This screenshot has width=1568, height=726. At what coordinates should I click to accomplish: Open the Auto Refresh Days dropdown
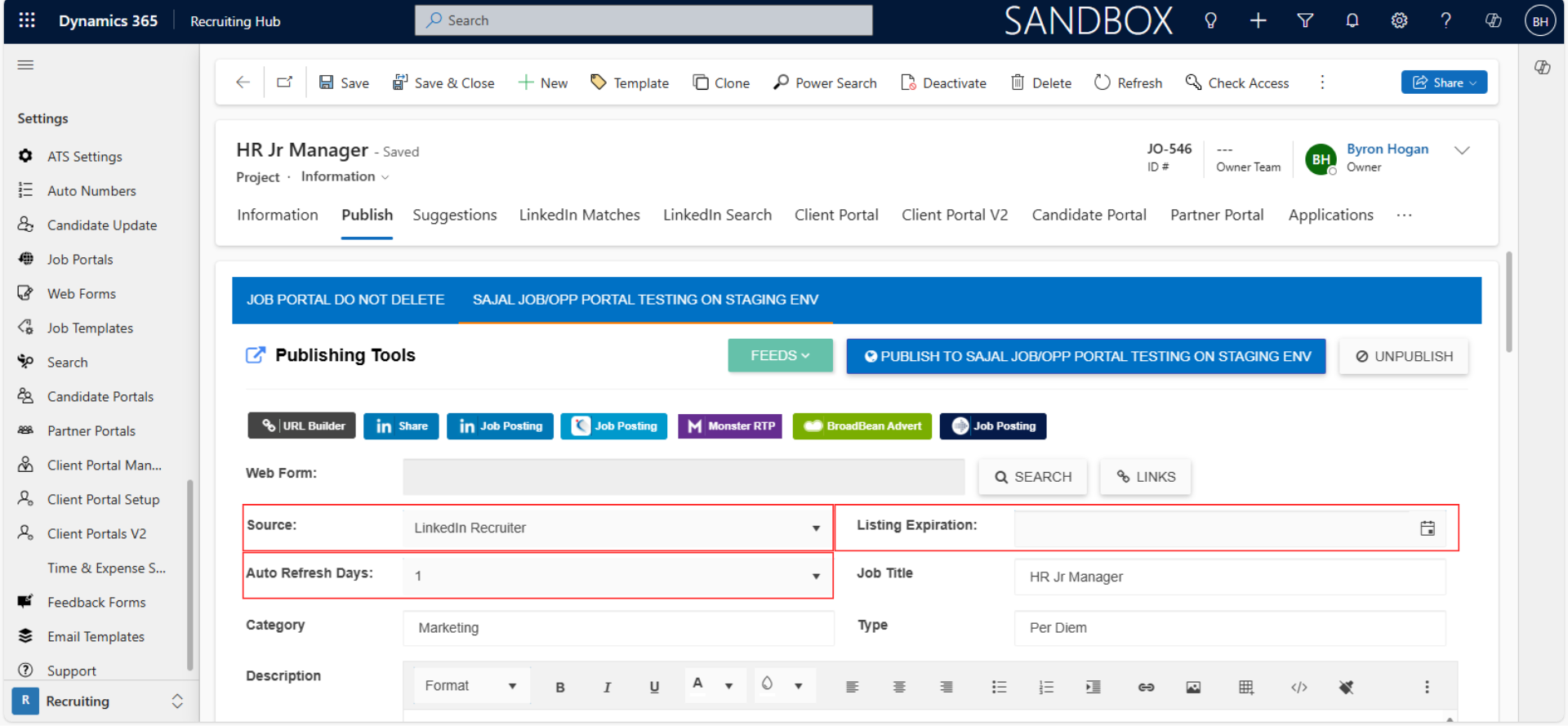tap(617, 576)
